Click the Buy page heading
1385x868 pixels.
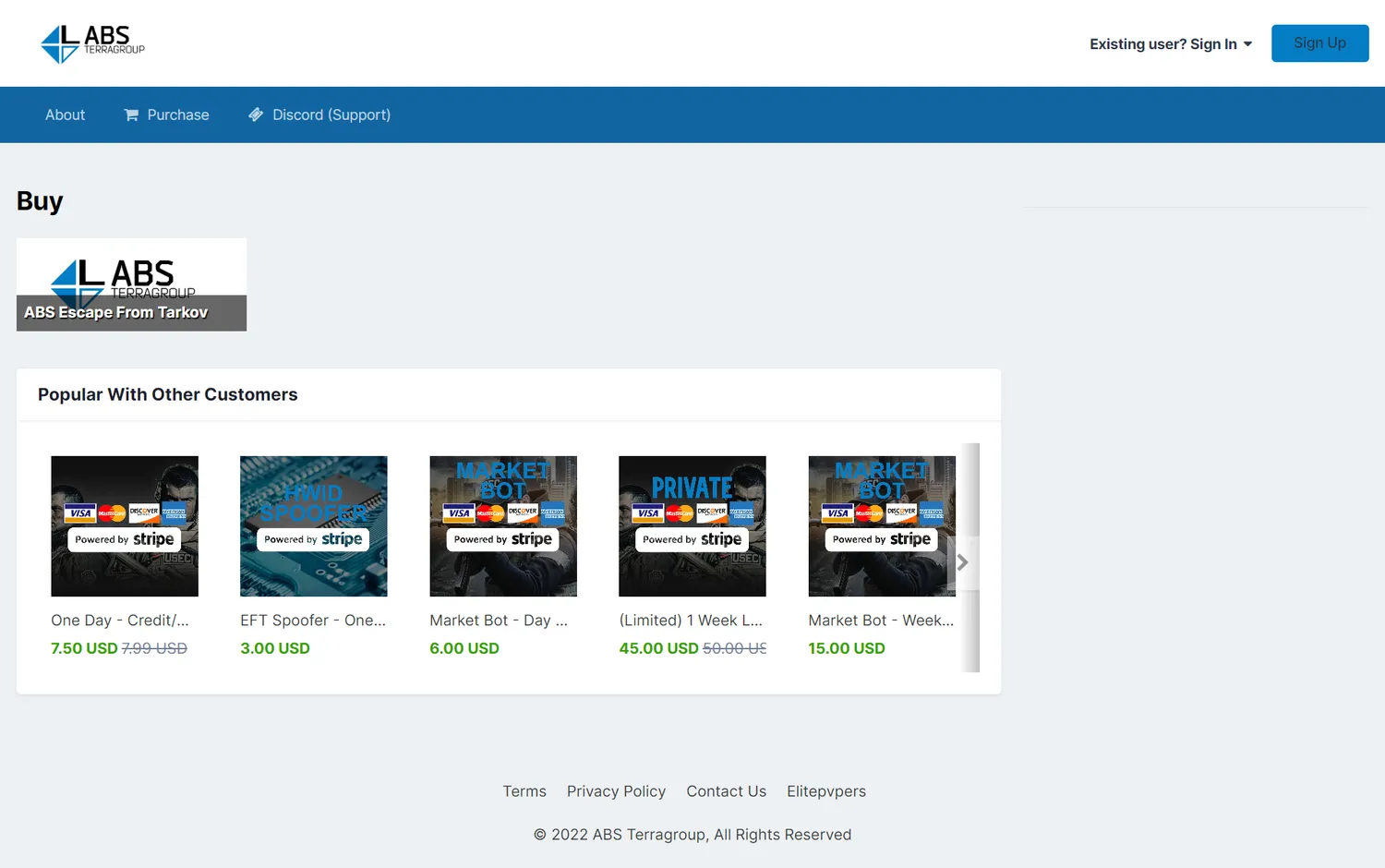40,201
